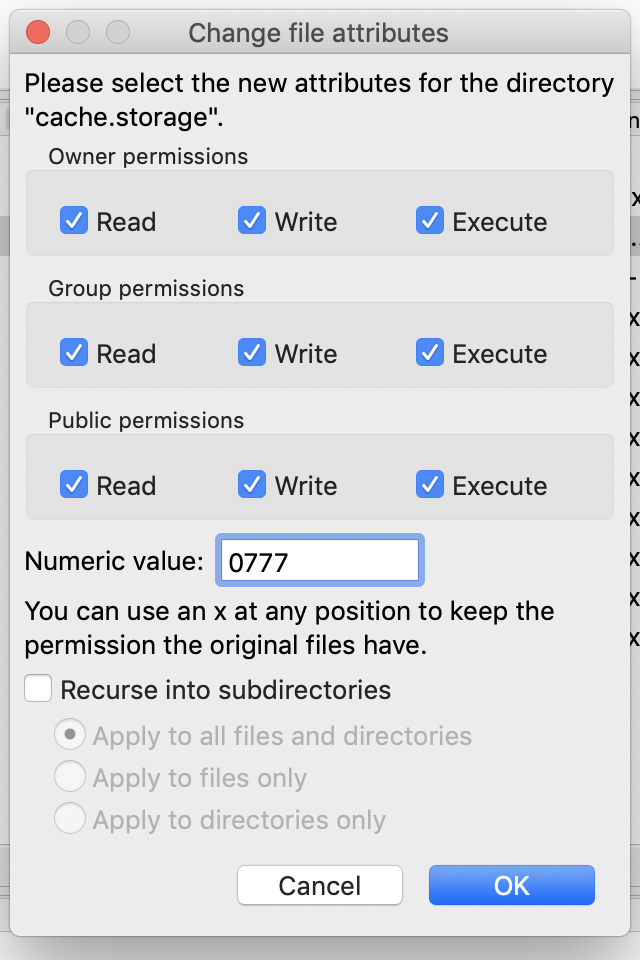Image resolution: width=640 pixels, height=960 pixels.
Task: Toggle Group permissions Execute checkbox
Action: [x=430, y=353]
